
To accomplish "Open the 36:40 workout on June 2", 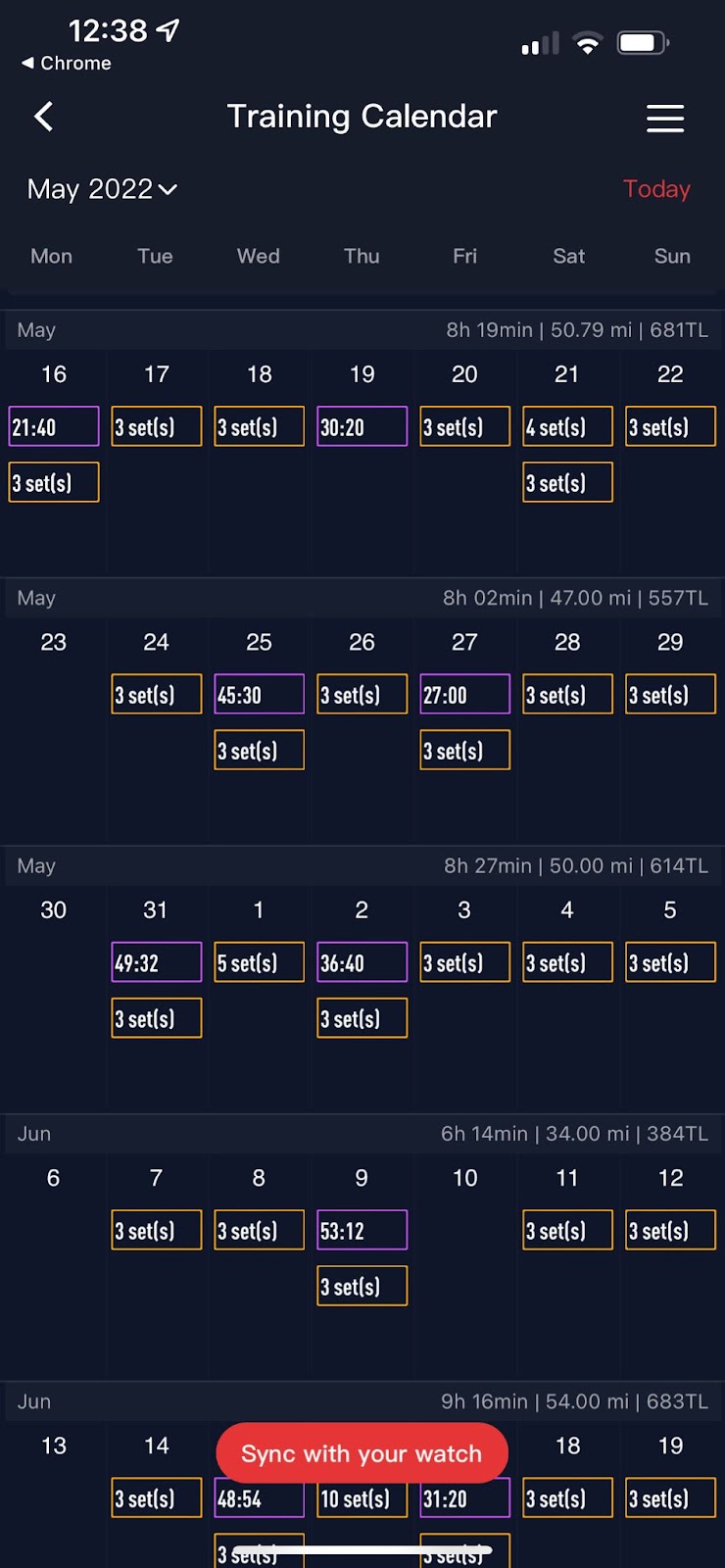I will [x=362, y=962].
